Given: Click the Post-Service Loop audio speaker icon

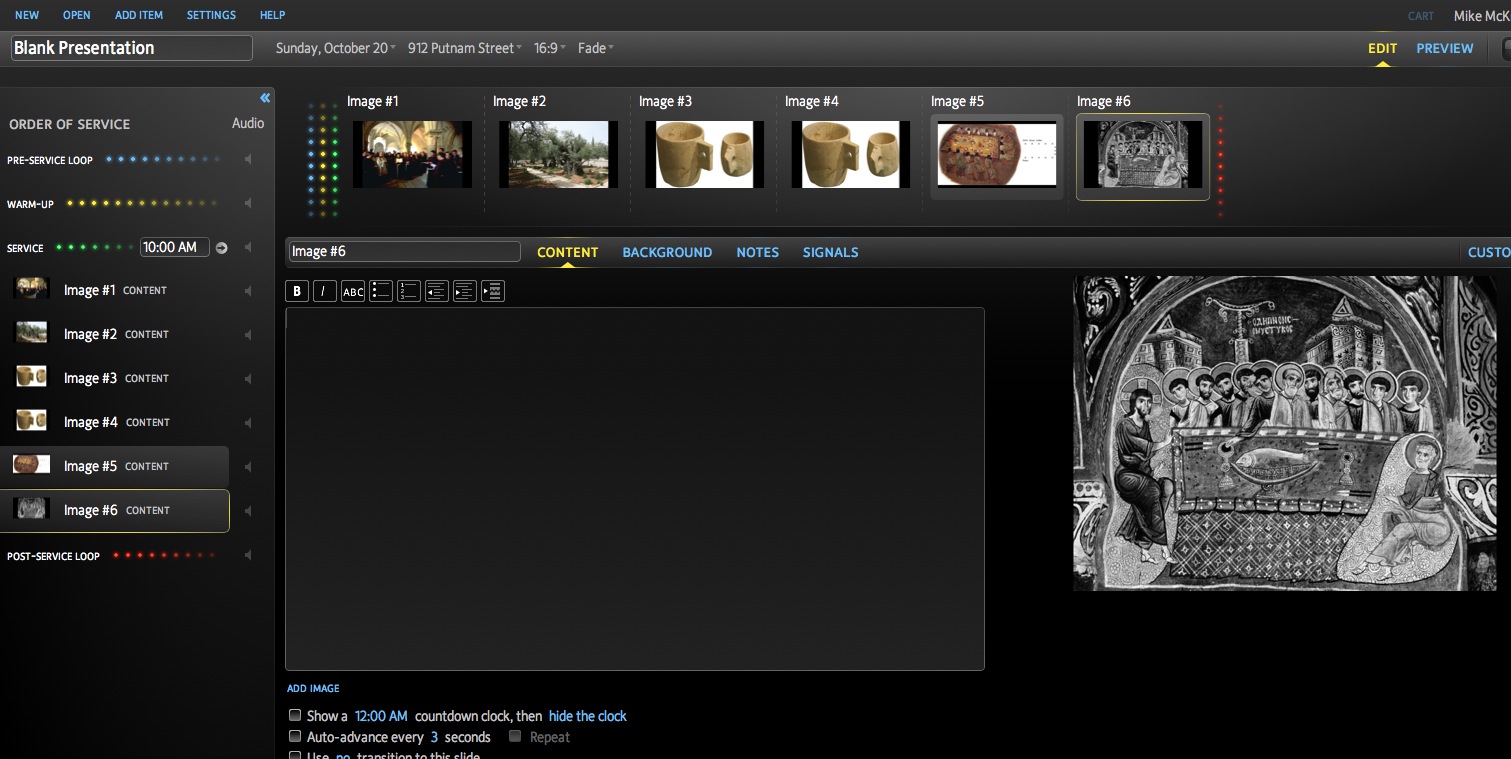Looking at the screenshot, I should click(248, 556).
